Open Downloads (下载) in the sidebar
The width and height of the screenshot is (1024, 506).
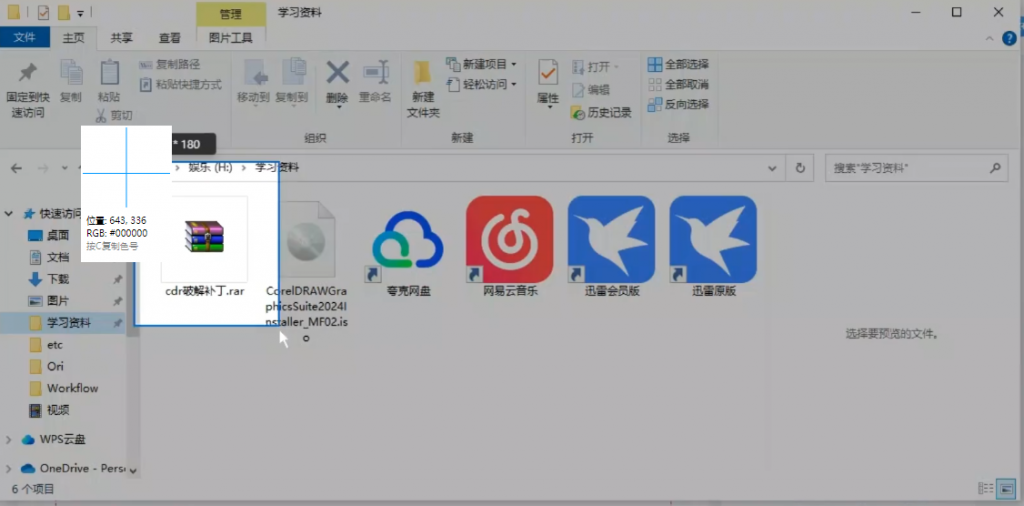coord(49,279)
